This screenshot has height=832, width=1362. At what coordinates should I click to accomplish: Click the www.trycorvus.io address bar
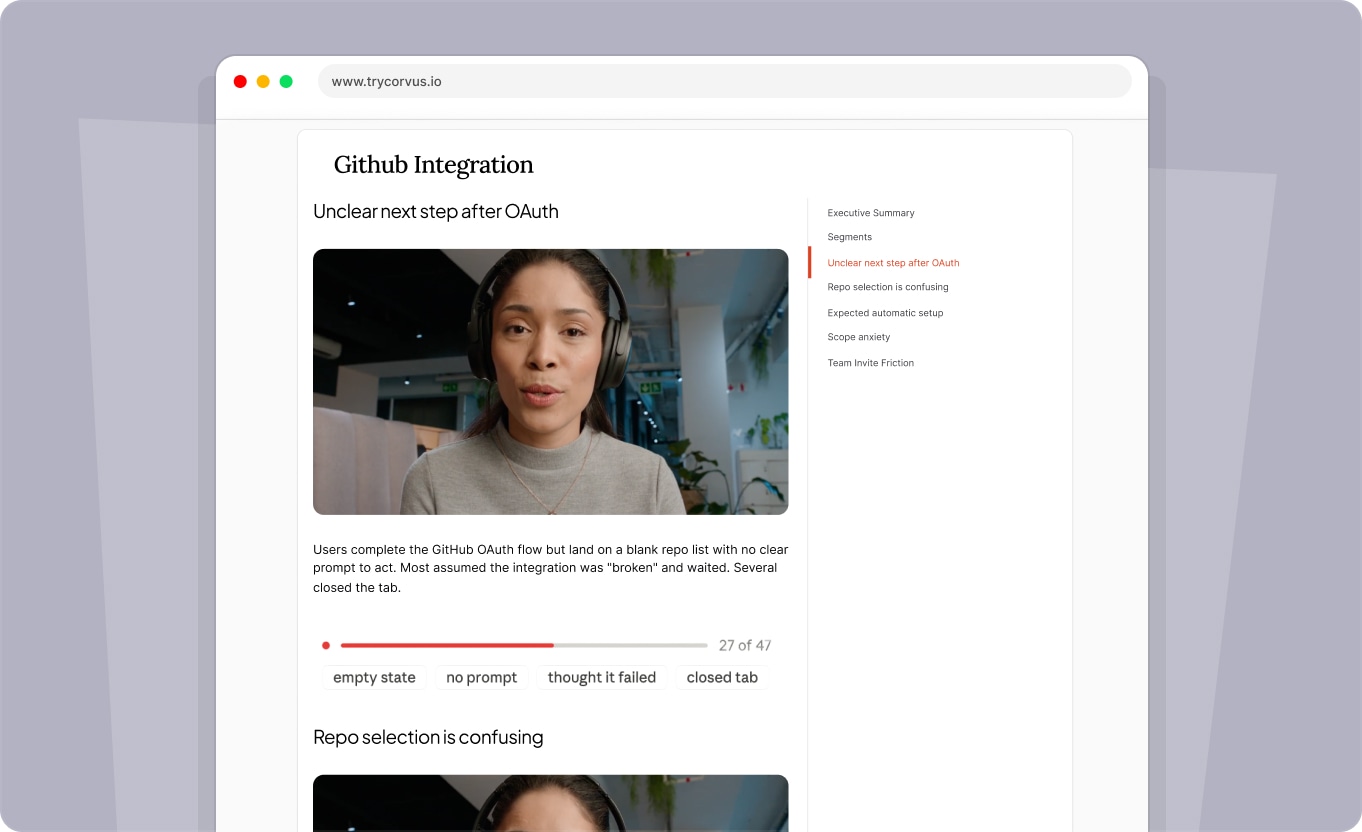(724, 81)
